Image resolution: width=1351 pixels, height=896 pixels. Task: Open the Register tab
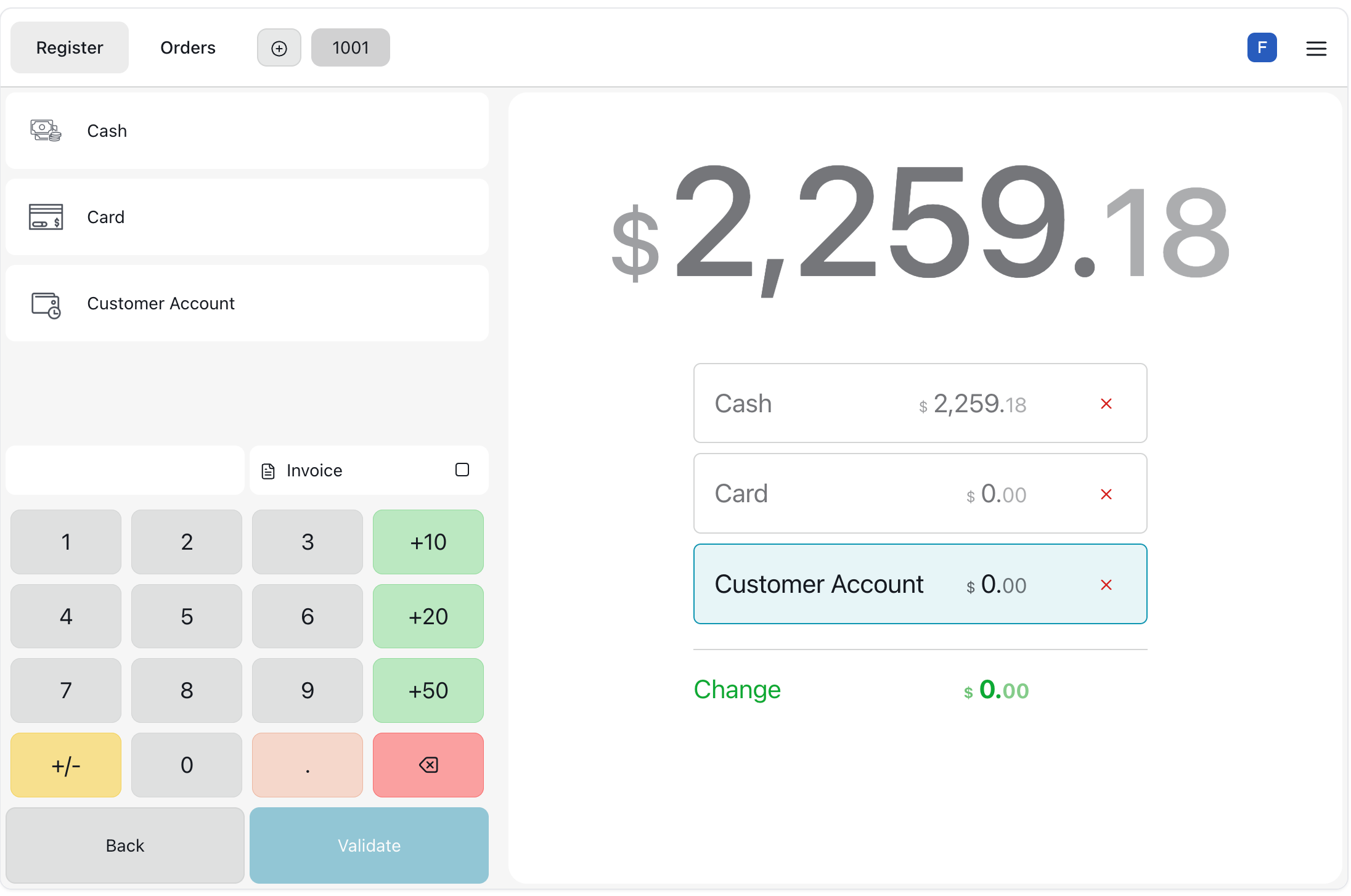point(70,48)
